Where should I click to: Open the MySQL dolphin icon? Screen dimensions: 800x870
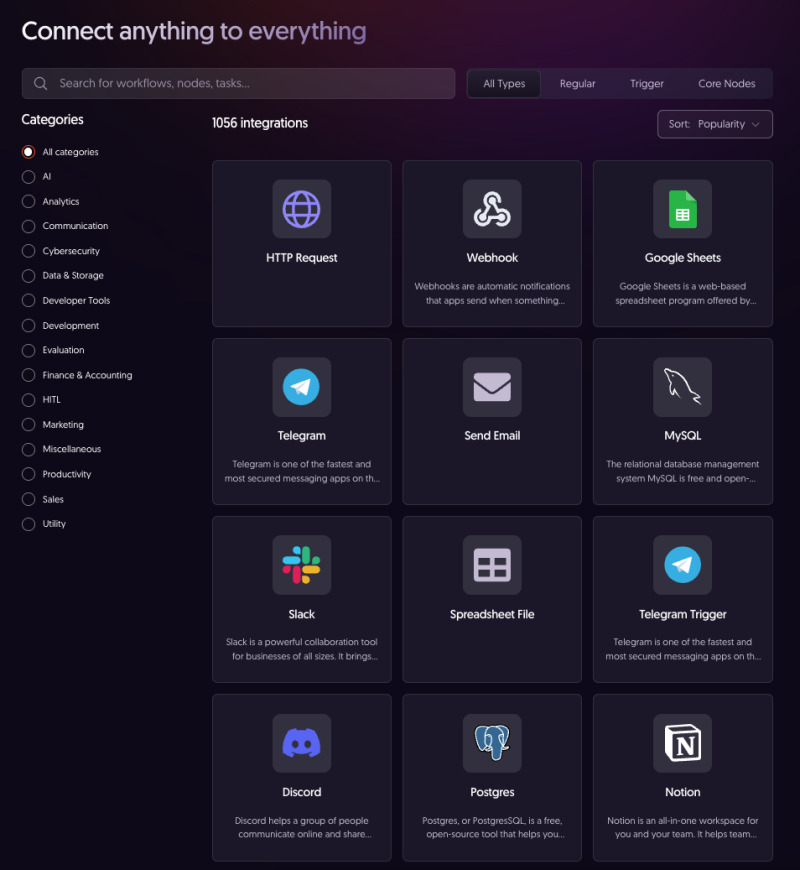click(x=682, y=387)
